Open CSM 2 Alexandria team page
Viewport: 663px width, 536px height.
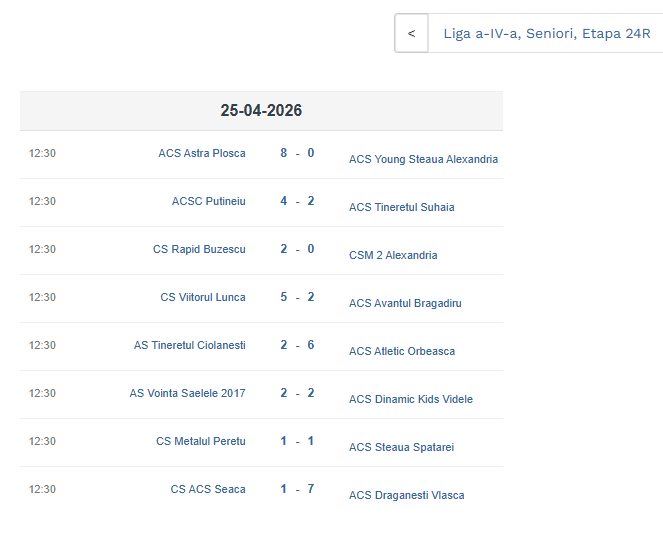tap(393, 255)
